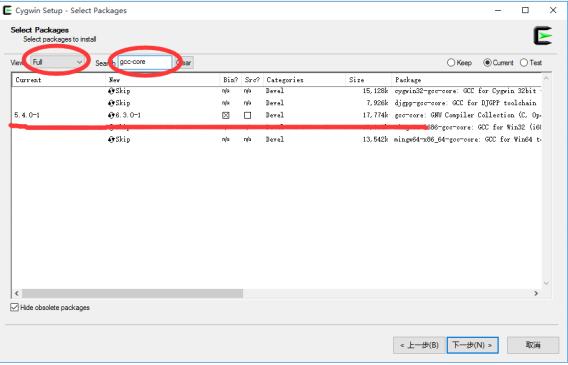Screen dimensions: 568x365
Task: Click the back 上一步(B) button
Action: click(419, 345)
